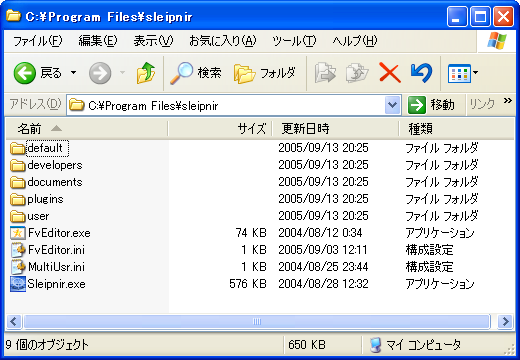Viewport: 520px width, 360px height.
Task: Click the developers folder name
Action: [x=55, y=165]
